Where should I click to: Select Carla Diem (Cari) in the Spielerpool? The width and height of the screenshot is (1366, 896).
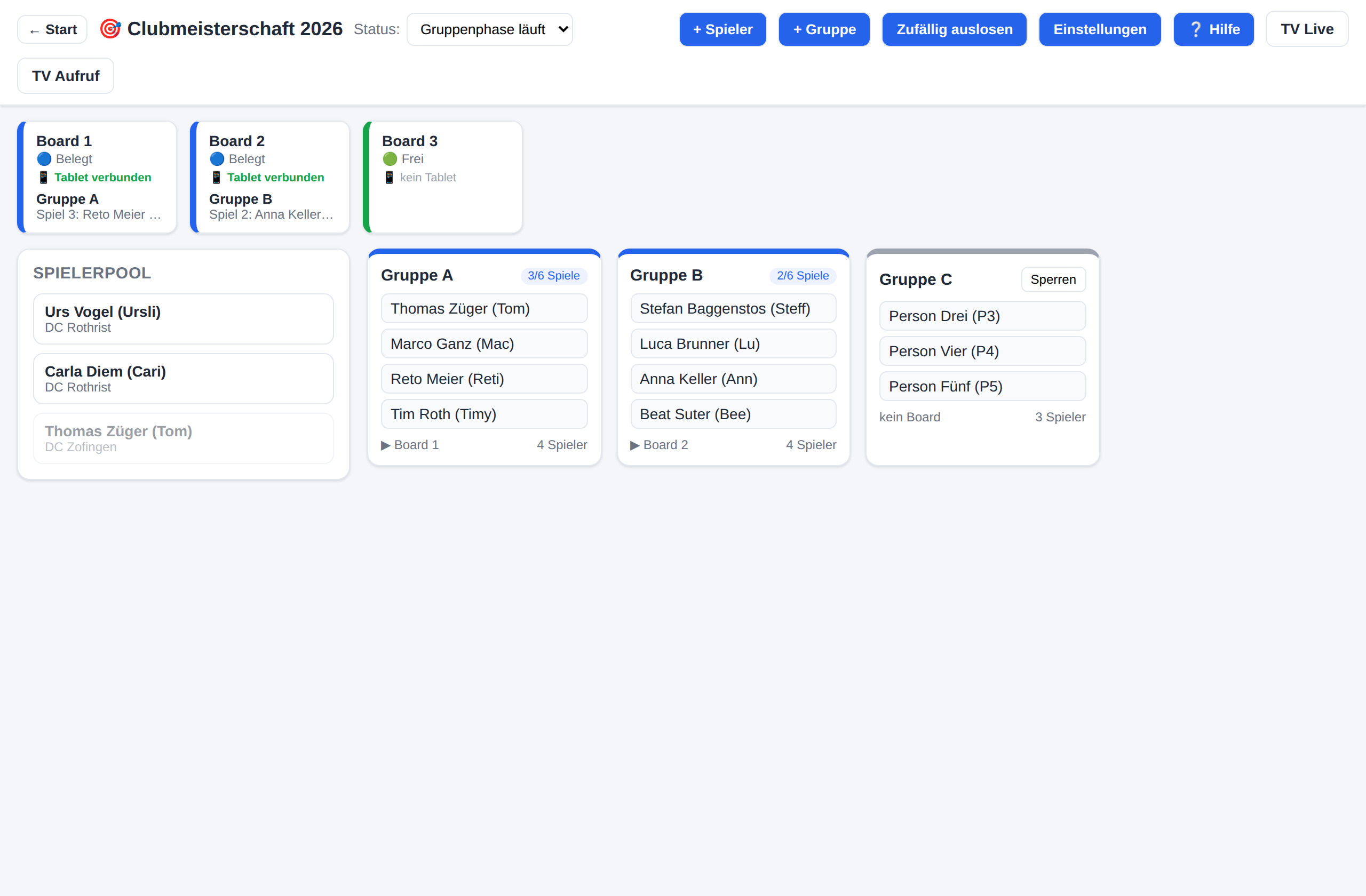(184, 379)
